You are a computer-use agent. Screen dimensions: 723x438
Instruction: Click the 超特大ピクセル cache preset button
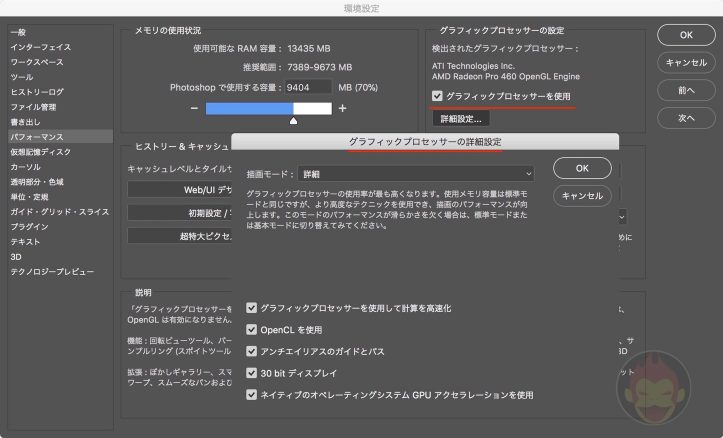180,236
